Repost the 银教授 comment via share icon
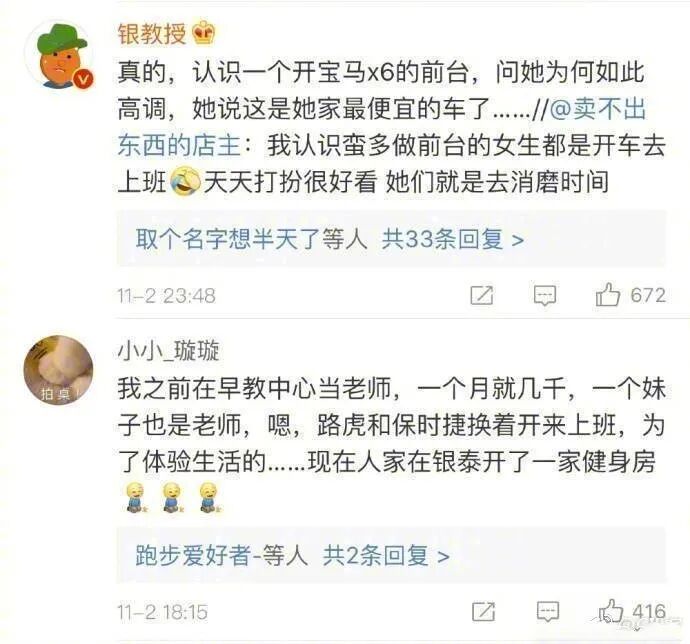 (x=481, y=295)
